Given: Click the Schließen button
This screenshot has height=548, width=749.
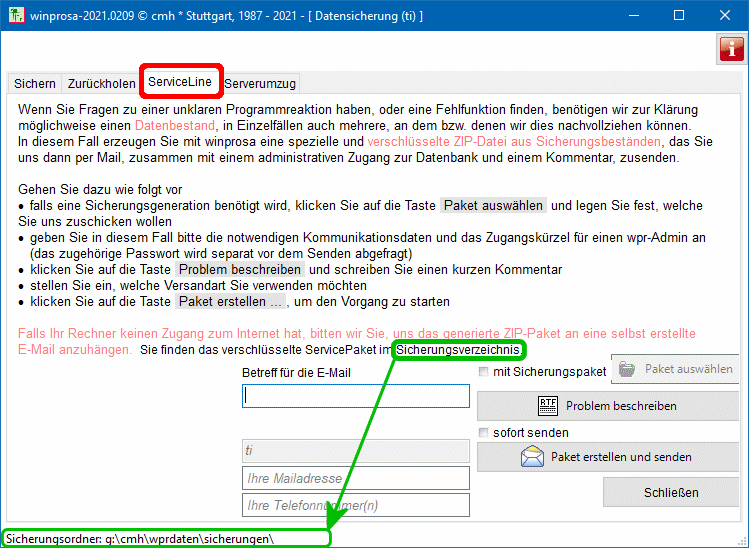Looking at the screenshot, I should point(670,492).
